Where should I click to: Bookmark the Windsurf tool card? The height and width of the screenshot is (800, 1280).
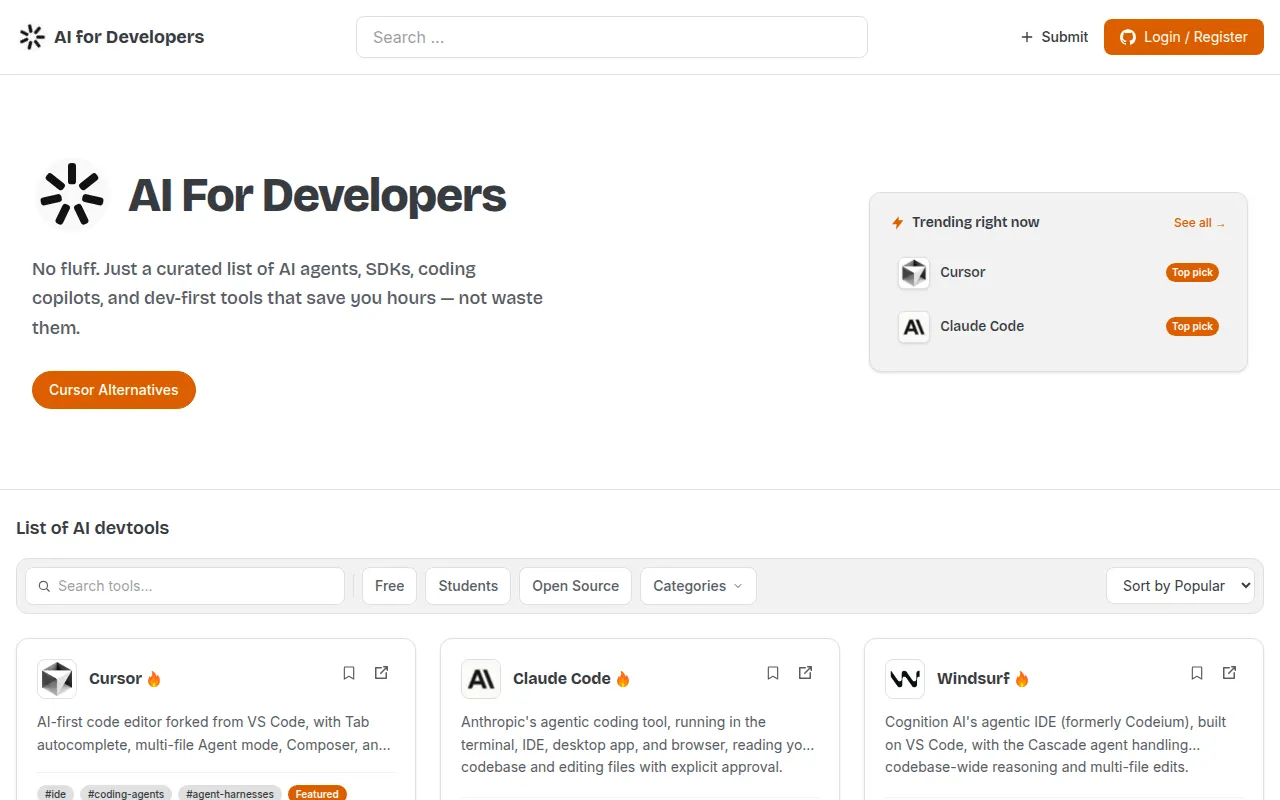click(x=1197, y=673)
